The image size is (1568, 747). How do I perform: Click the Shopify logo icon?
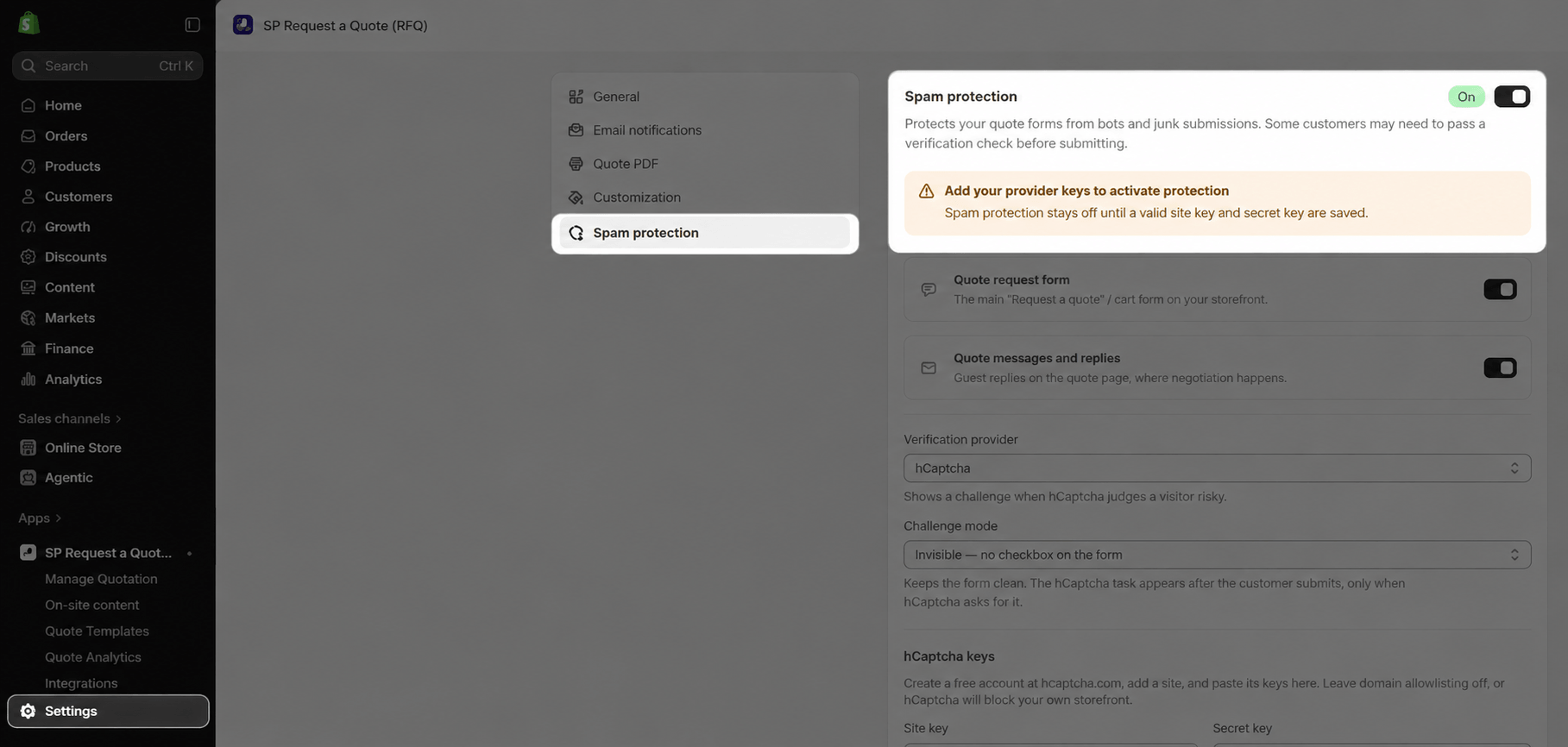coord(28,23)
